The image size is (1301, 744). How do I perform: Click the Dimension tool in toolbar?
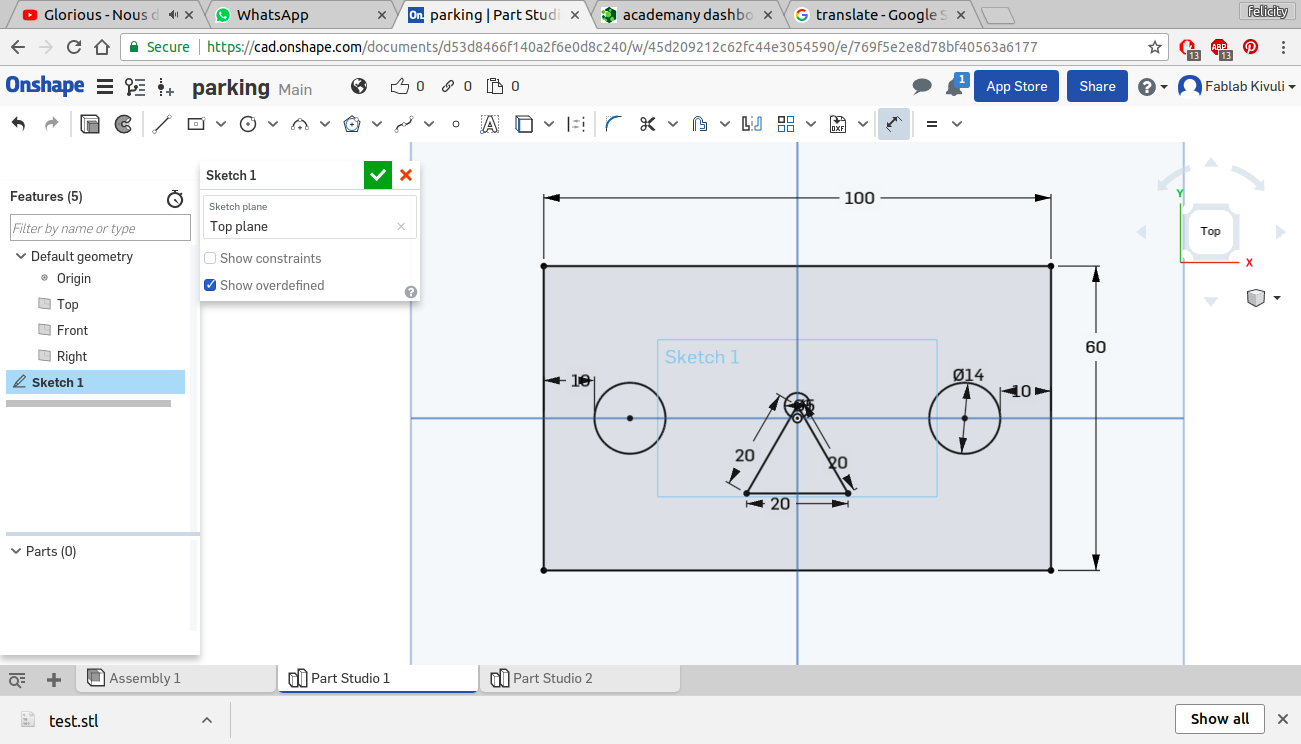[893, 124]
